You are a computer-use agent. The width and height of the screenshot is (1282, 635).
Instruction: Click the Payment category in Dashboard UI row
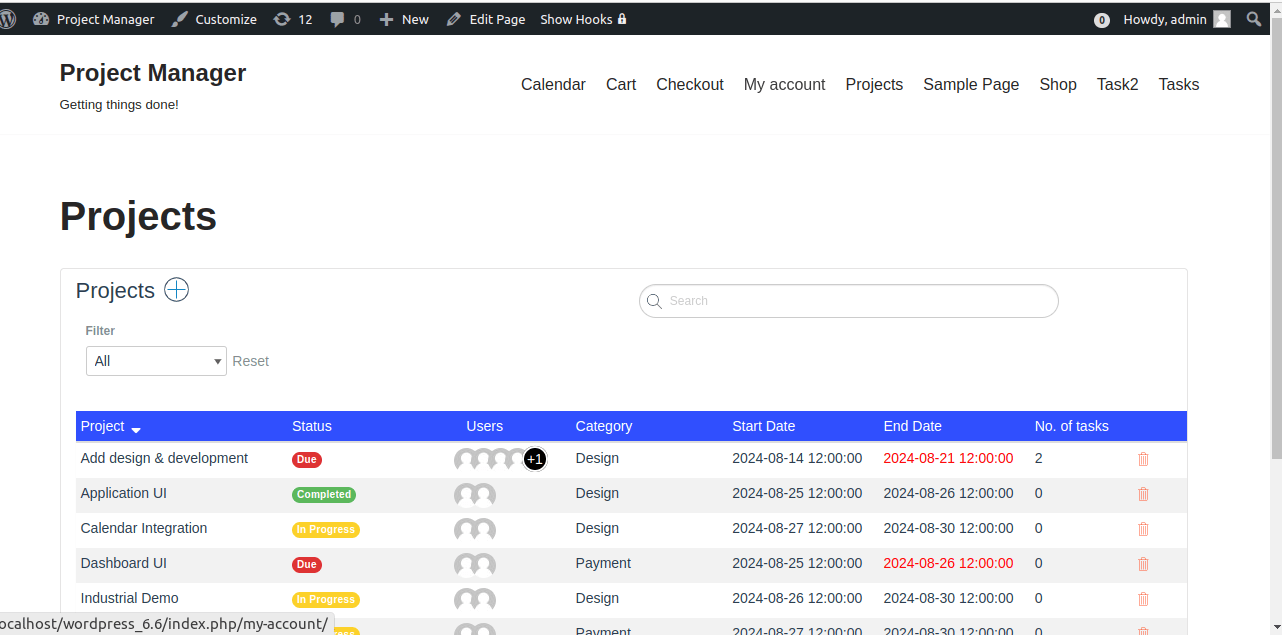pyautogui.click(x=603, y=563)
